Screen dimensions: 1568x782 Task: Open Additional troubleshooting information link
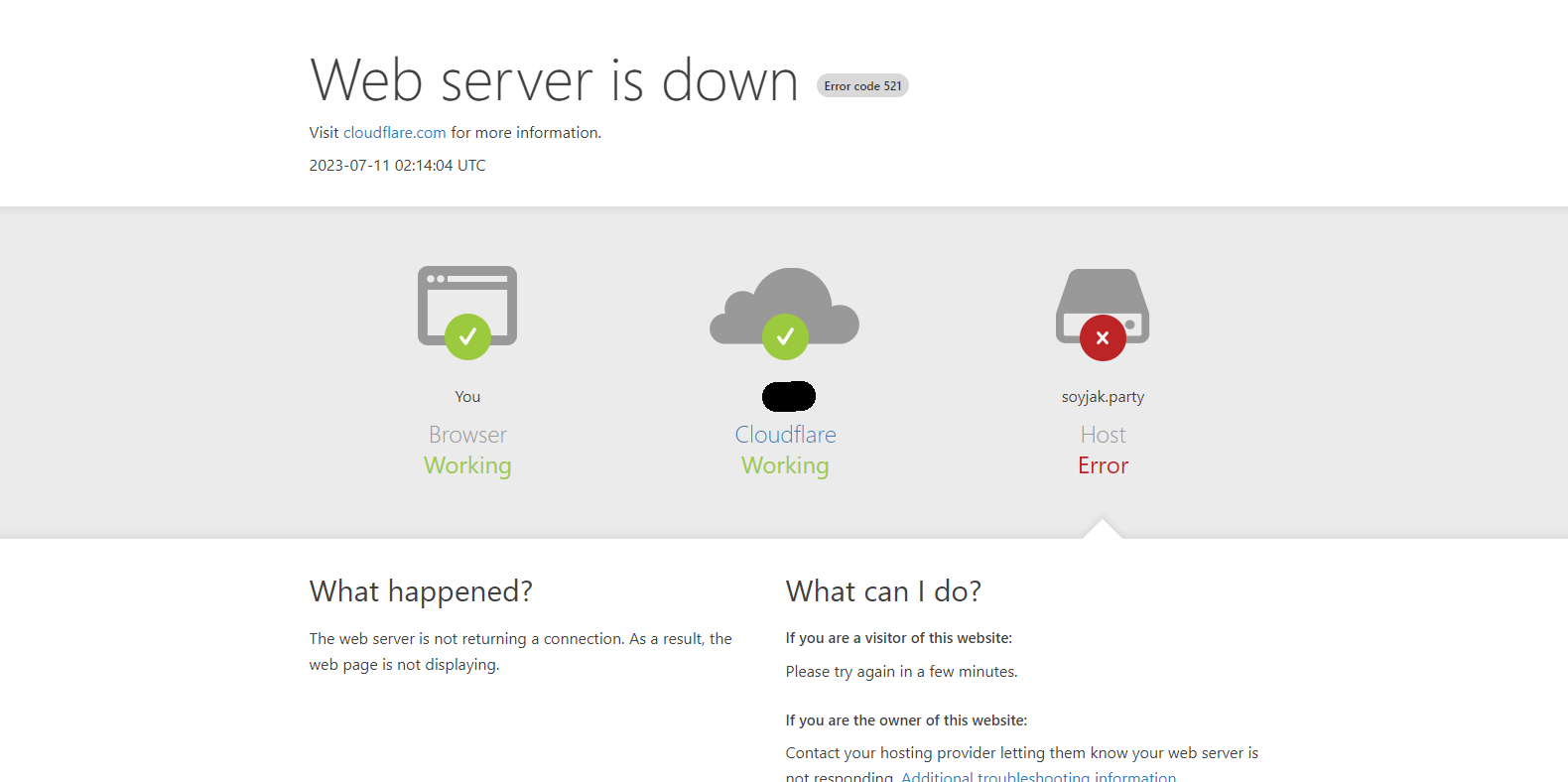click(x=1038, y=777)
